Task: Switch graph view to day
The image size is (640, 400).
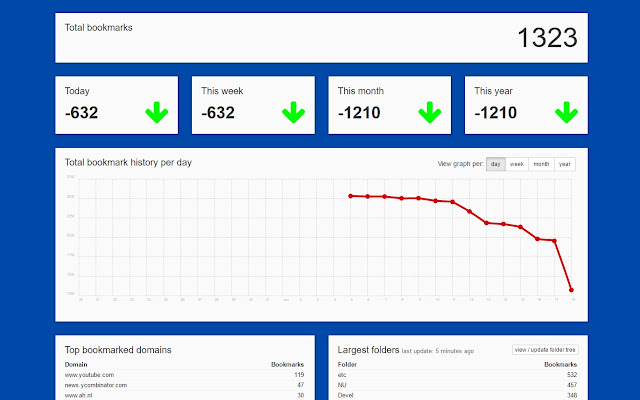Action: [496, 164]
